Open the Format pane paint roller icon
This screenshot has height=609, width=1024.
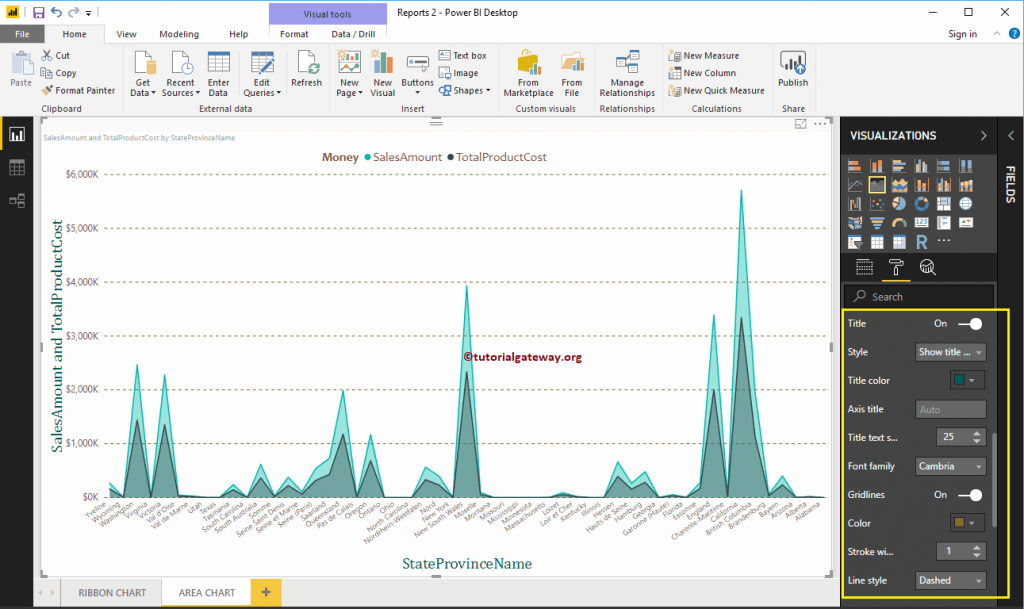click(896, 267)
